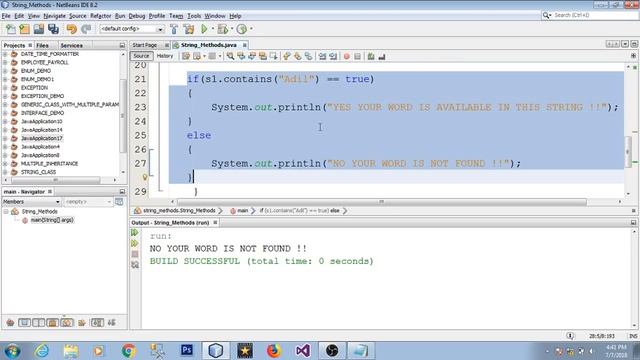Open the Debug menu

point(137,16)
